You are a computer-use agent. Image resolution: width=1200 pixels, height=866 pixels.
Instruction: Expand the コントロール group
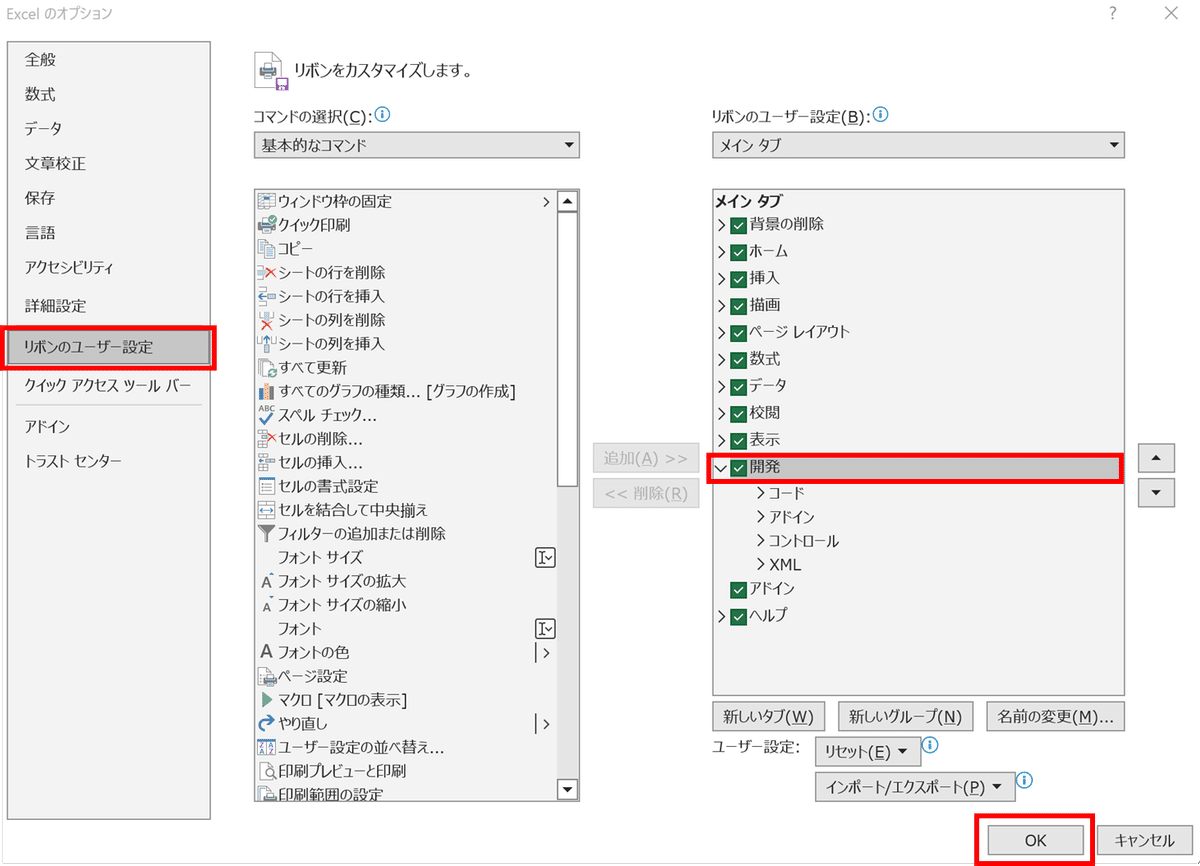761,541
